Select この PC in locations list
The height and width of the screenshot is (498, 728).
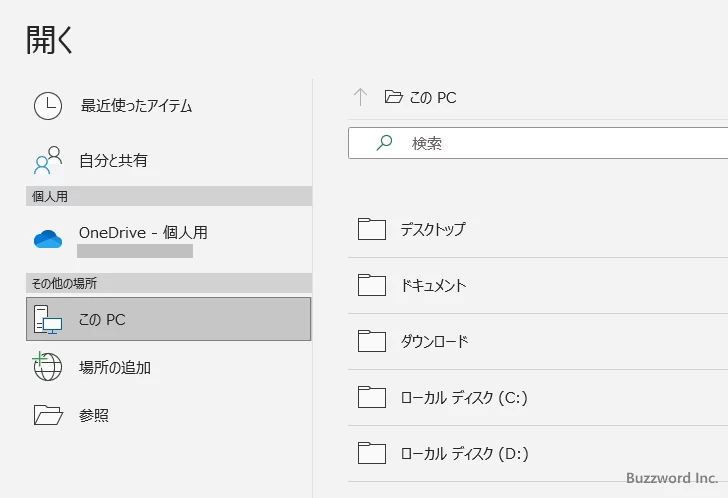point(169,319)
